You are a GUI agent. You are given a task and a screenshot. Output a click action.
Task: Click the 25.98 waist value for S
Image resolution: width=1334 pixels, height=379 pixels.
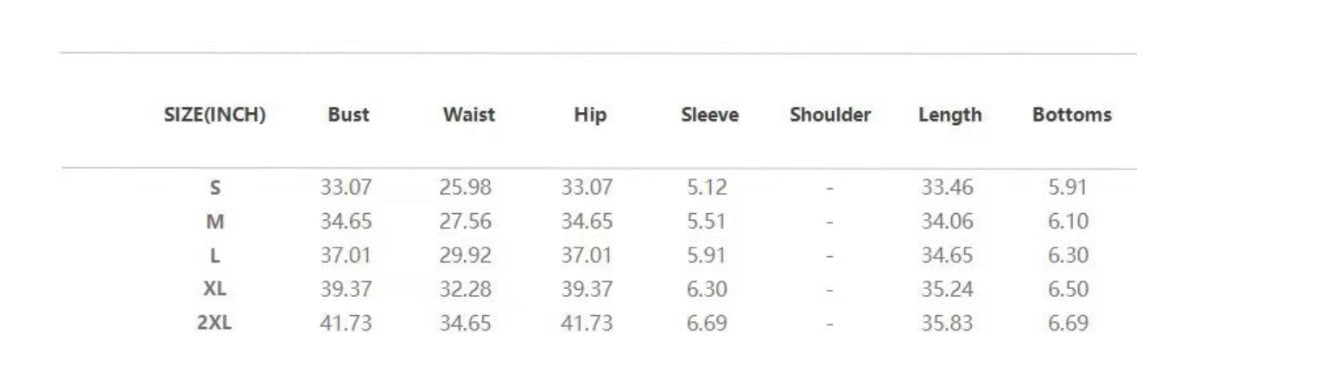[466, 187]
